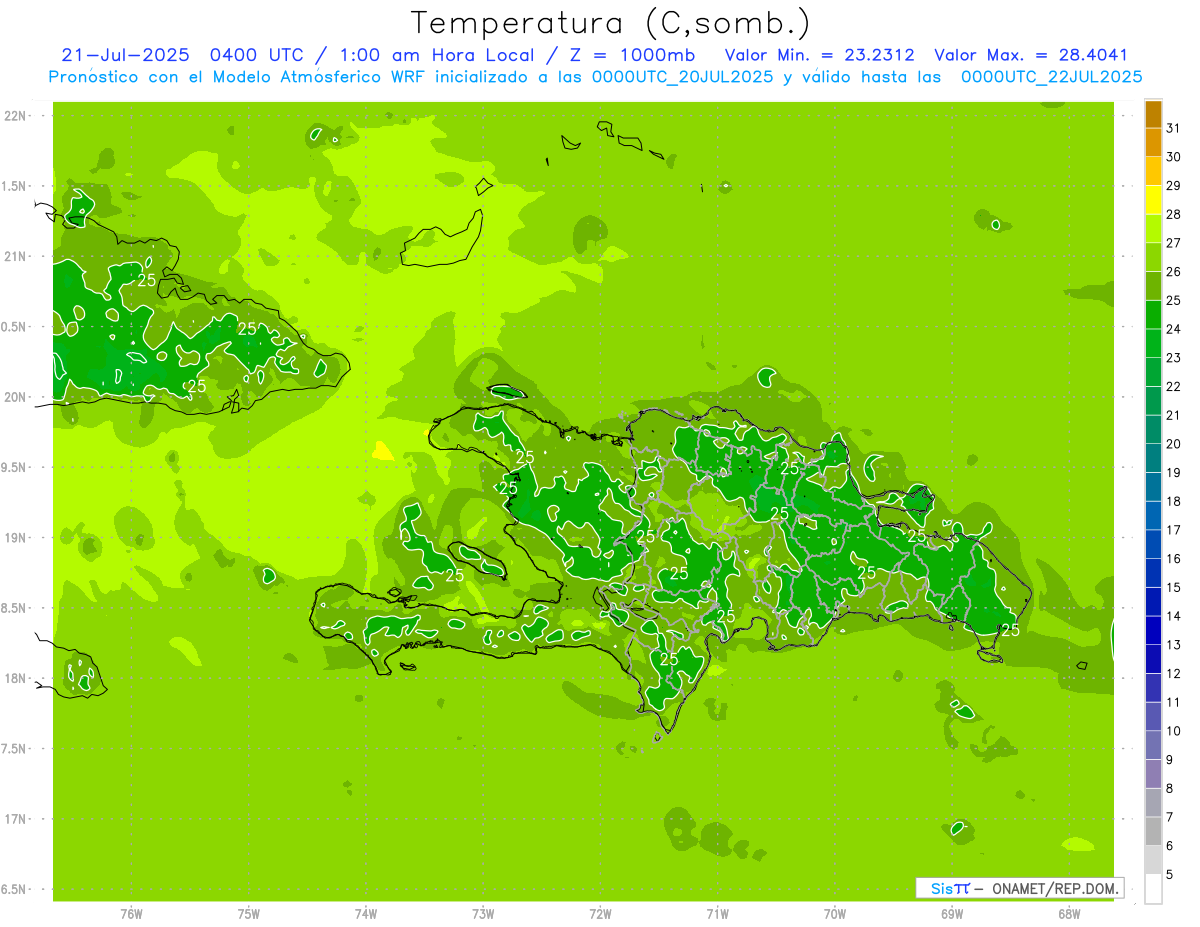Click the 68W longitude axis label
Image resolution: width=1200 pixels, height=927 pixels.
click(x=1069, y=914)
